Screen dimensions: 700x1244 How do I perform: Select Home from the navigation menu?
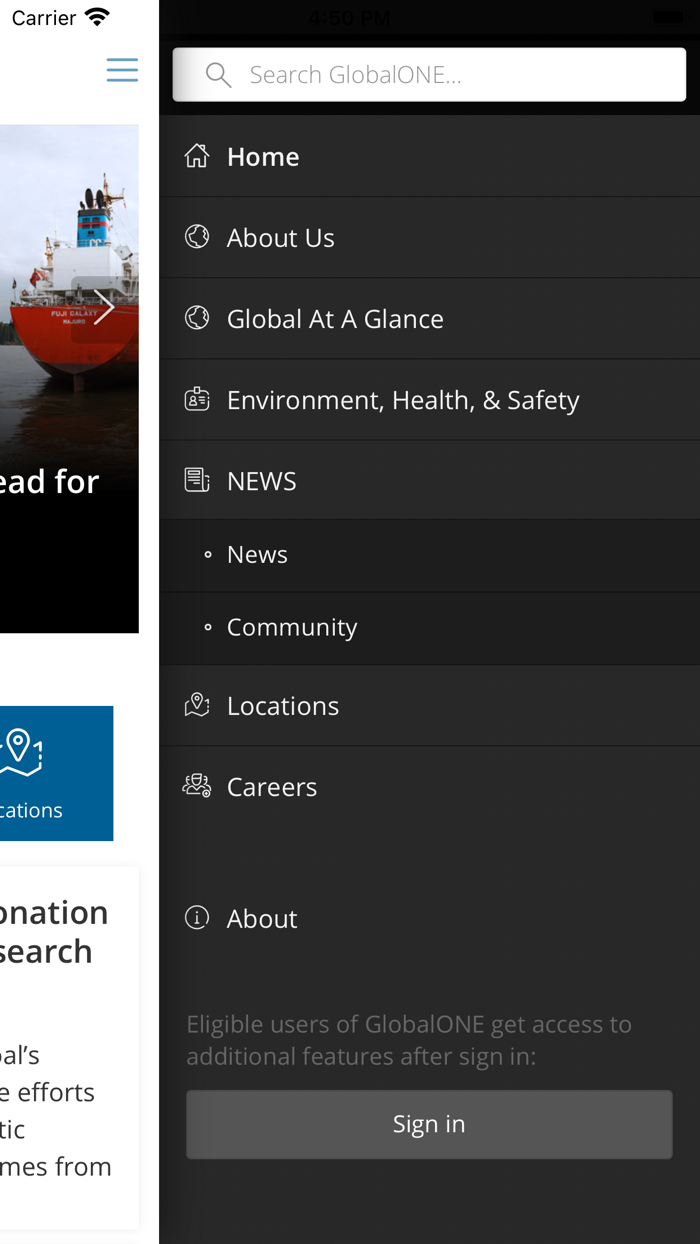pos(263,155)
